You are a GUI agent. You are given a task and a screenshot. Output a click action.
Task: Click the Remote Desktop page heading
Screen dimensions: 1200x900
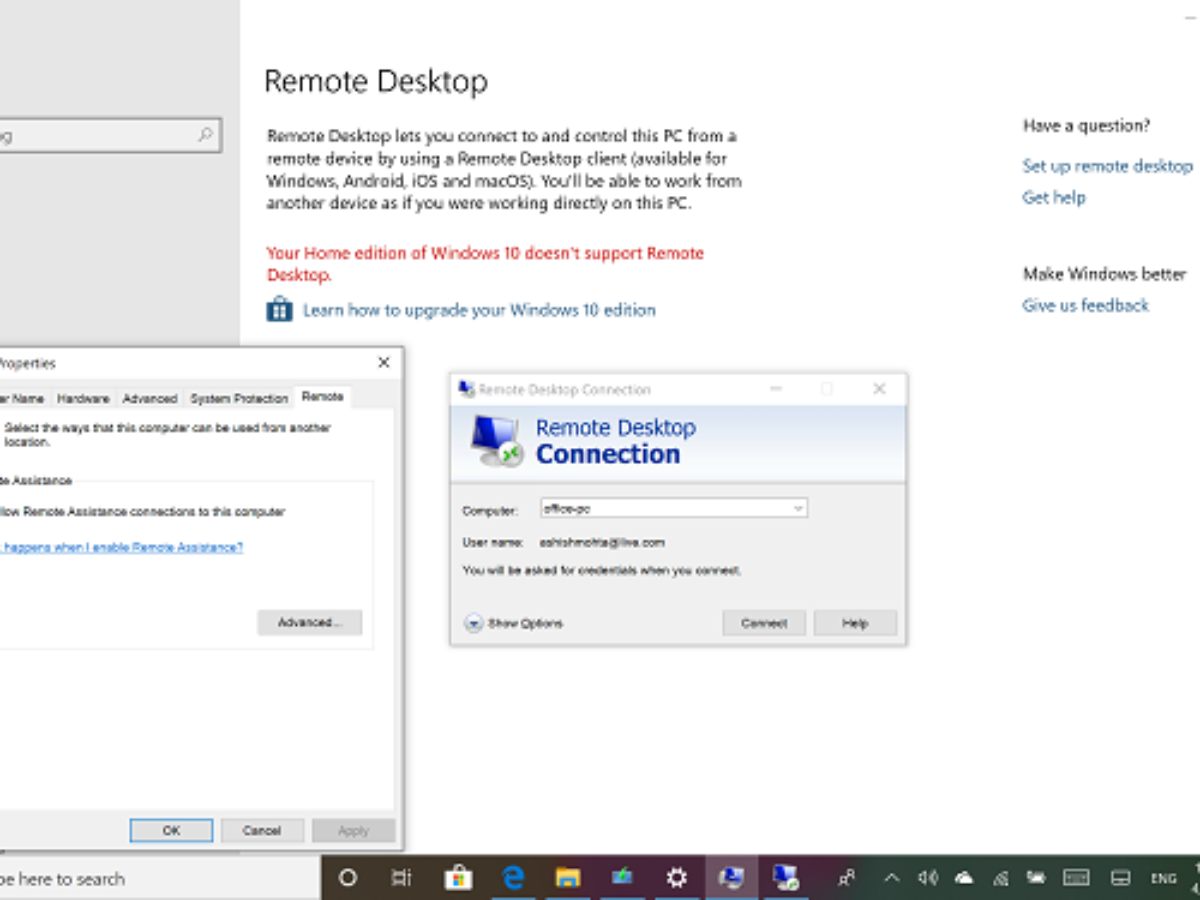pos(376,81)
